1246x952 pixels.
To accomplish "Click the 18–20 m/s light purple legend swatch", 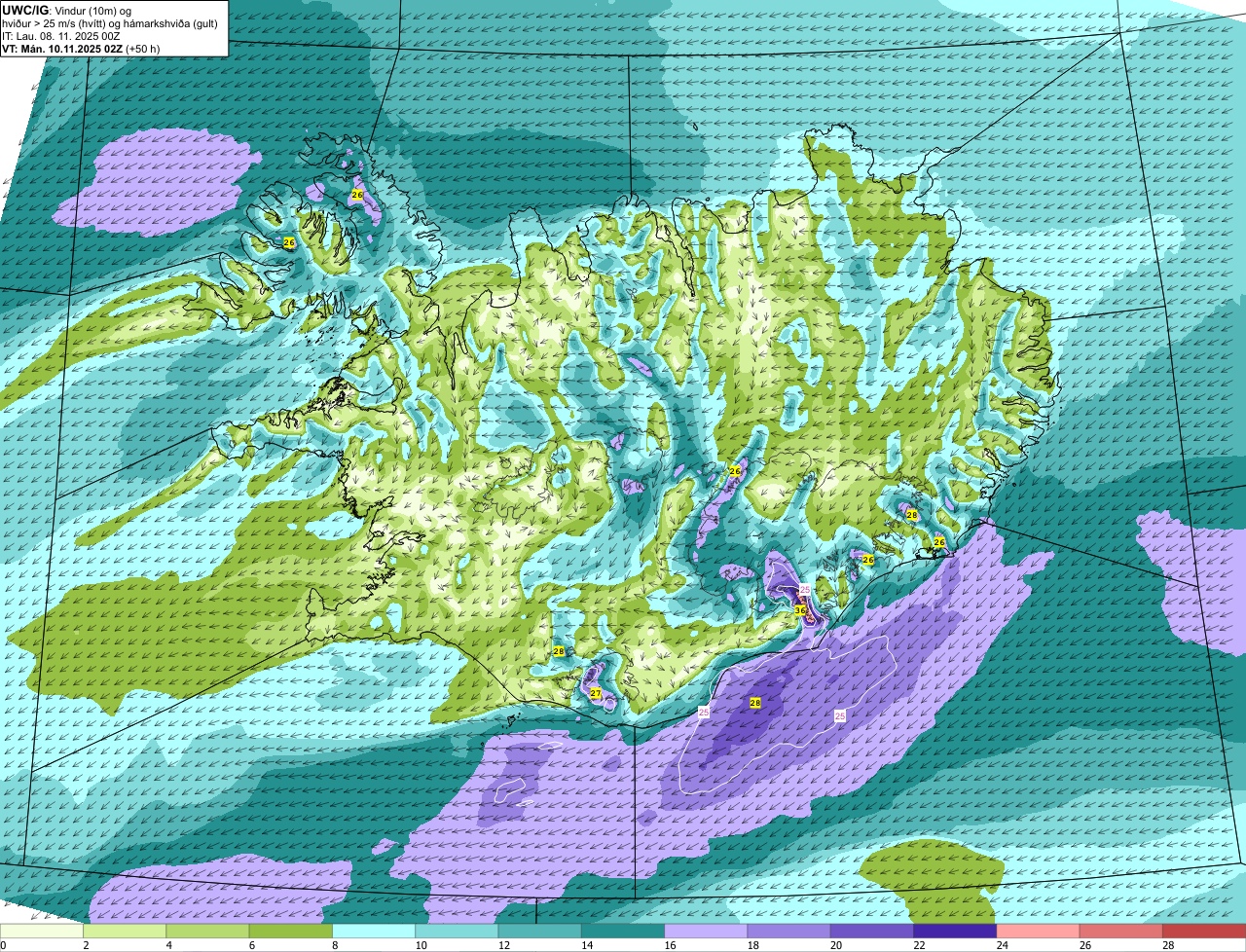I will 789,932.
